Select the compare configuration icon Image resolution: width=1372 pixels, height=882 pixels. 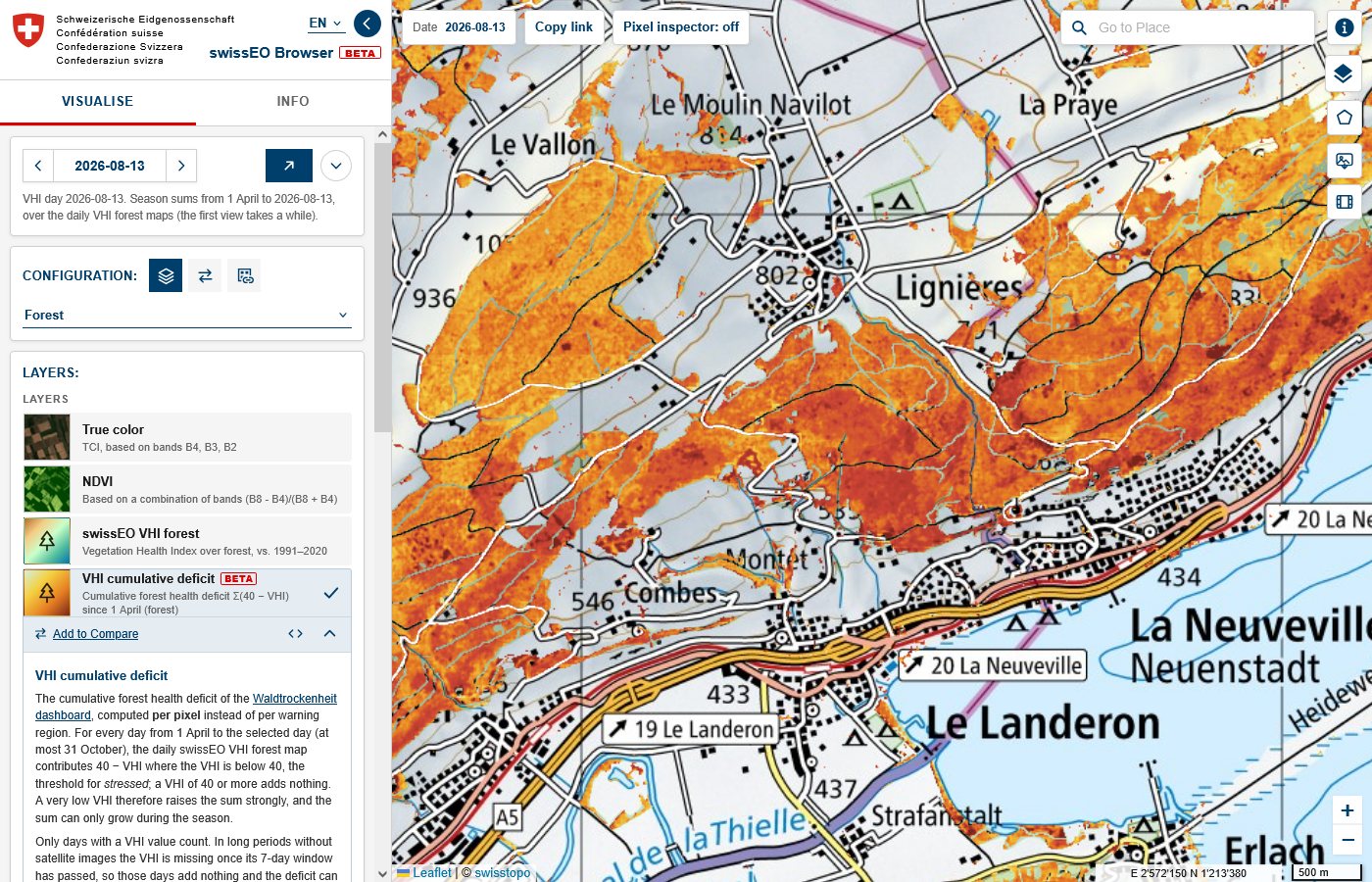[x=205, y=275]
